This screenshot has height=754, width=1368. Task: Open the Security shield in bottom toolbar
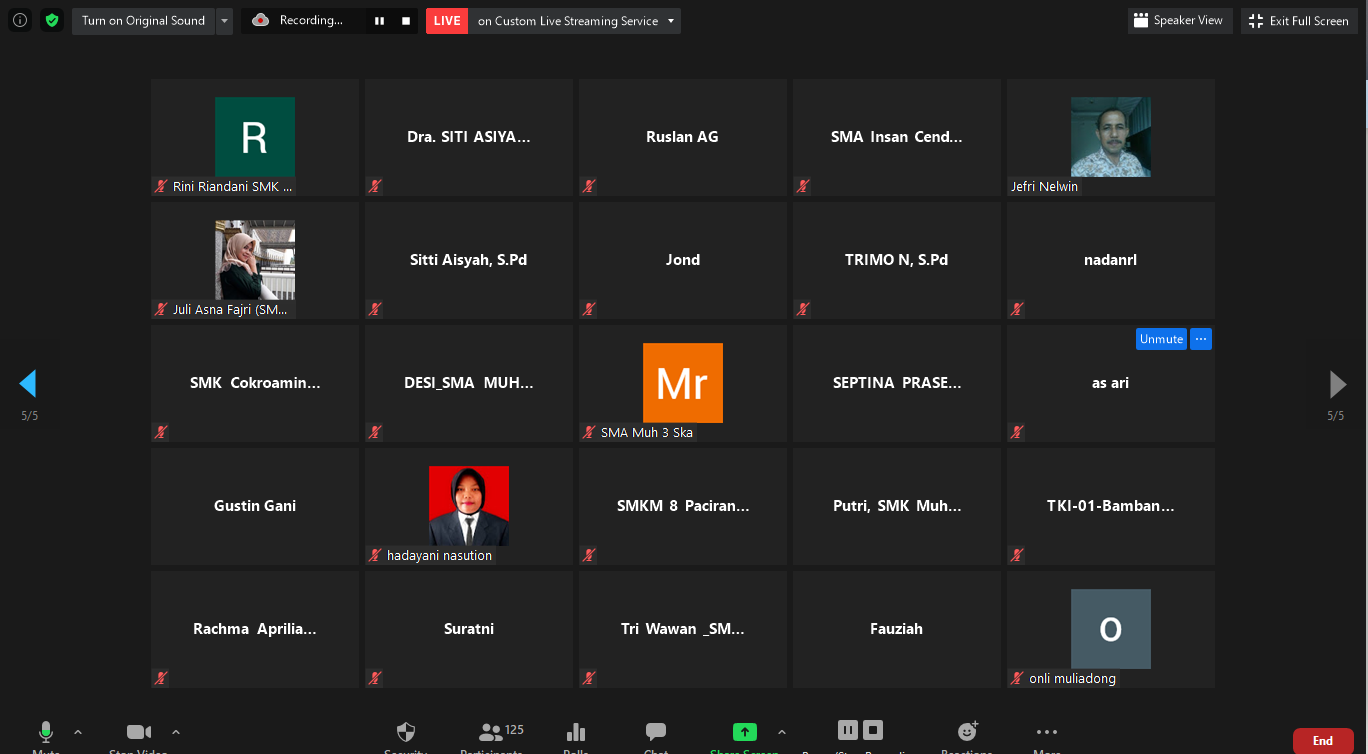click(x=406, y=733)
